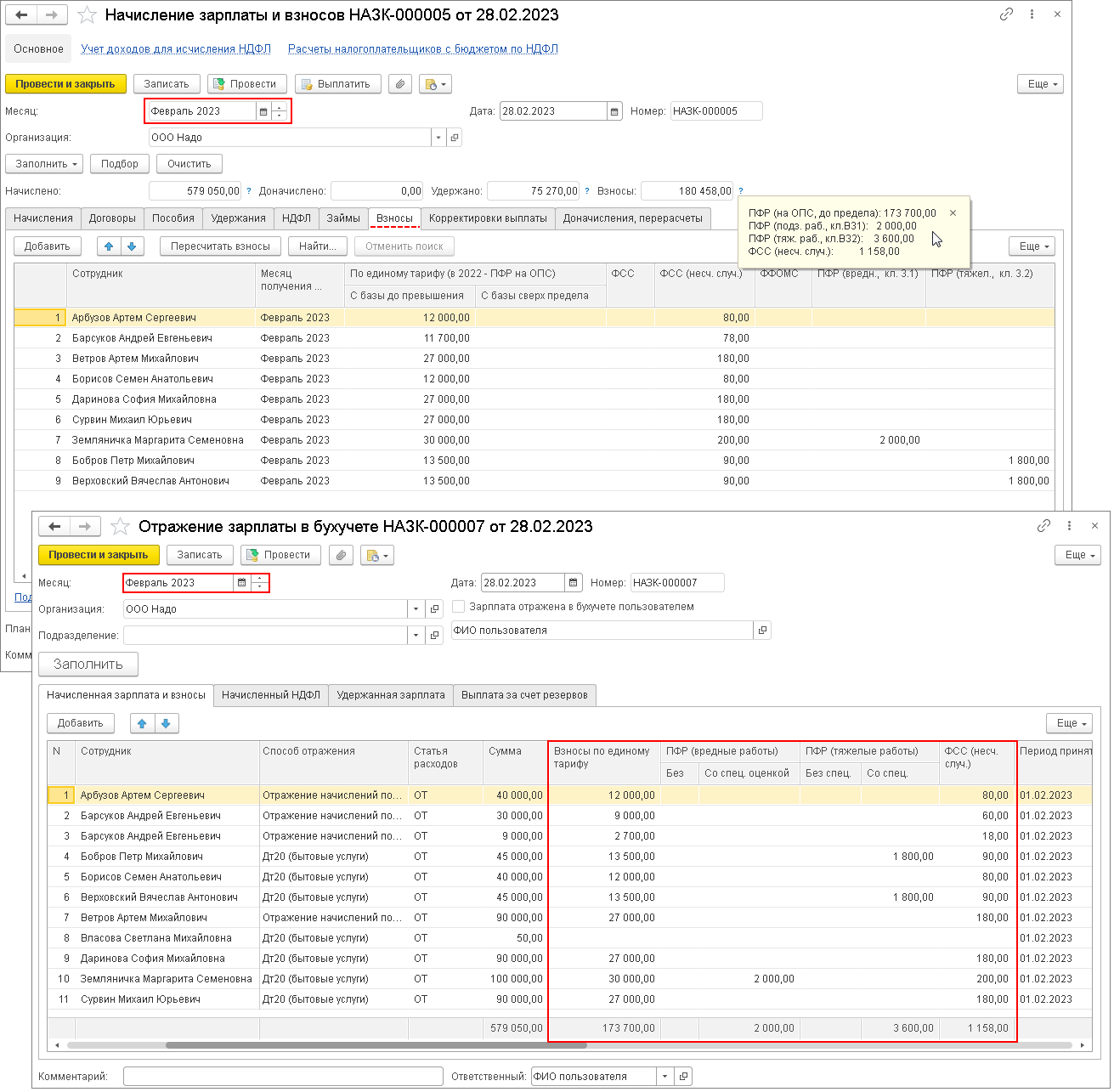Viewport: 1114px width, 1092px height.
Task: Open kebab menu in Начисление зарплаты window
Action: [x=1032, y=14]
